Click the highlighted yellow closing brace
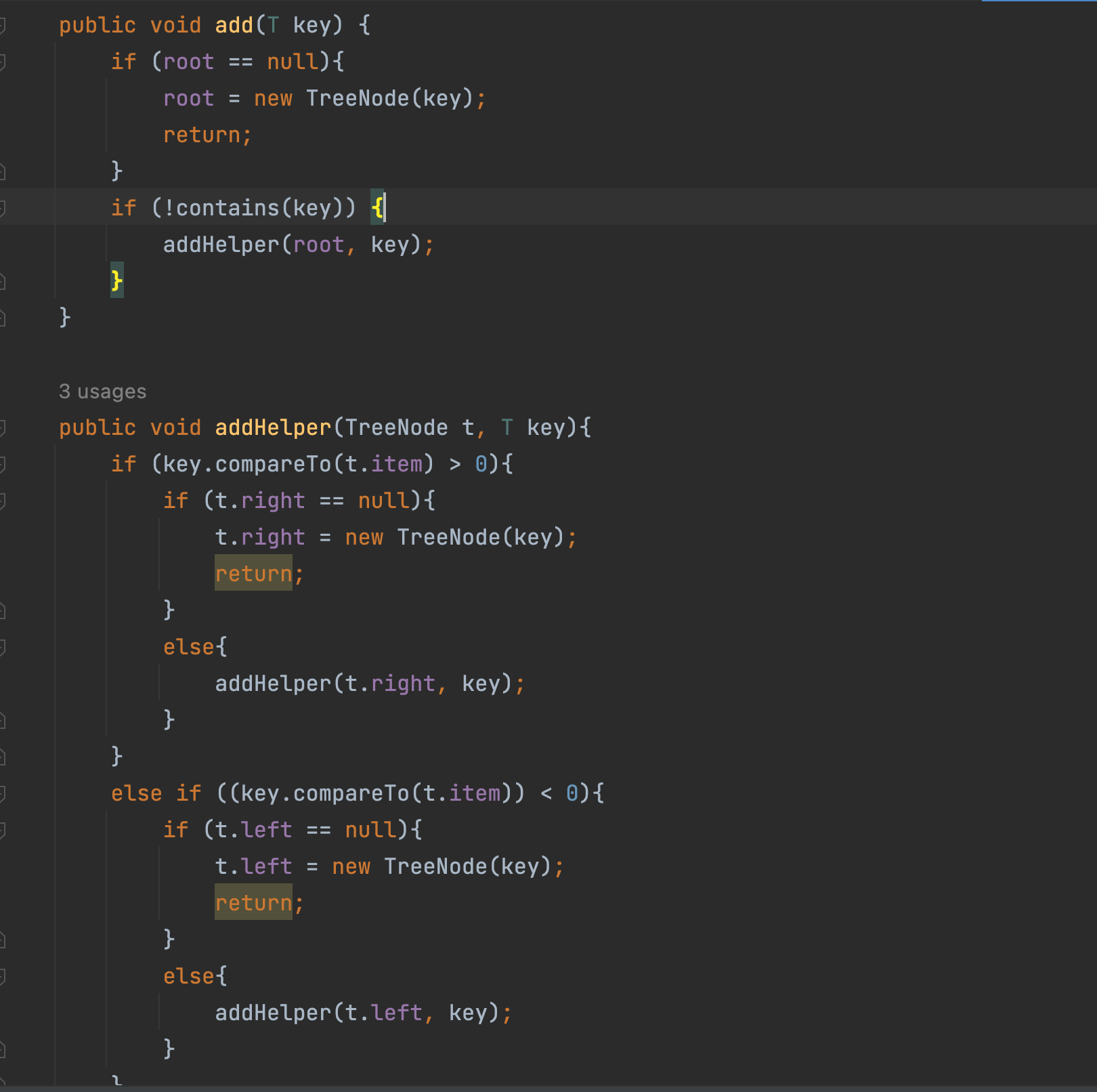The image size is (1097, 1092). (116, 280)
